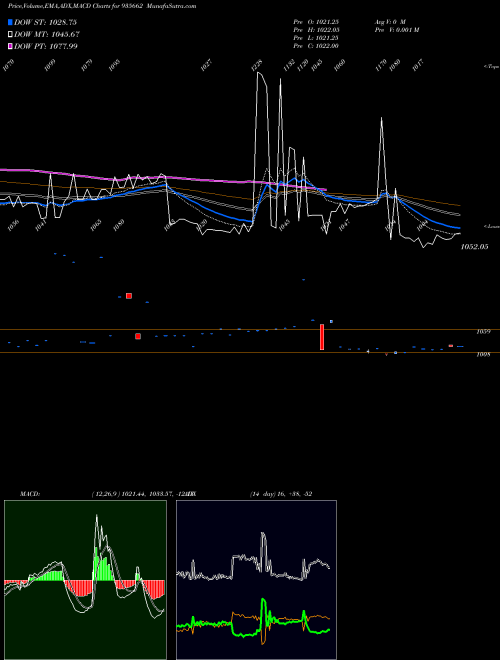Open the MACD histogram chart thumbnail
The height and width of the screenshot is (660, 500).
click(x=85, y=580)
